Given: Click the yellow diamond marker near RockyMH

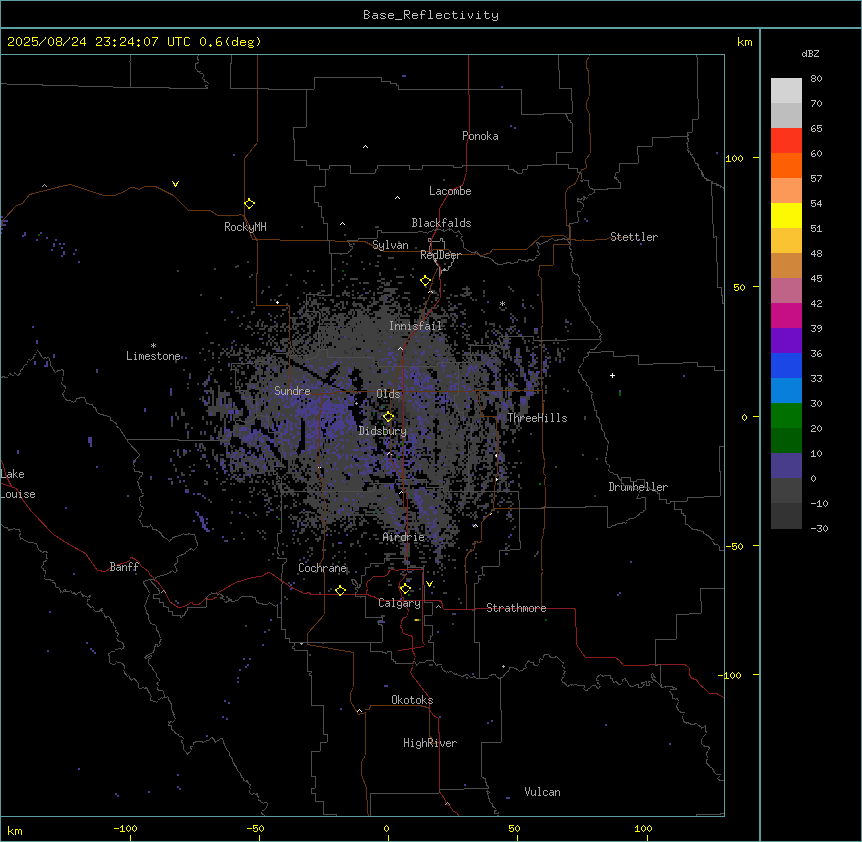Looking at the screenshot, I should (250, 203).
